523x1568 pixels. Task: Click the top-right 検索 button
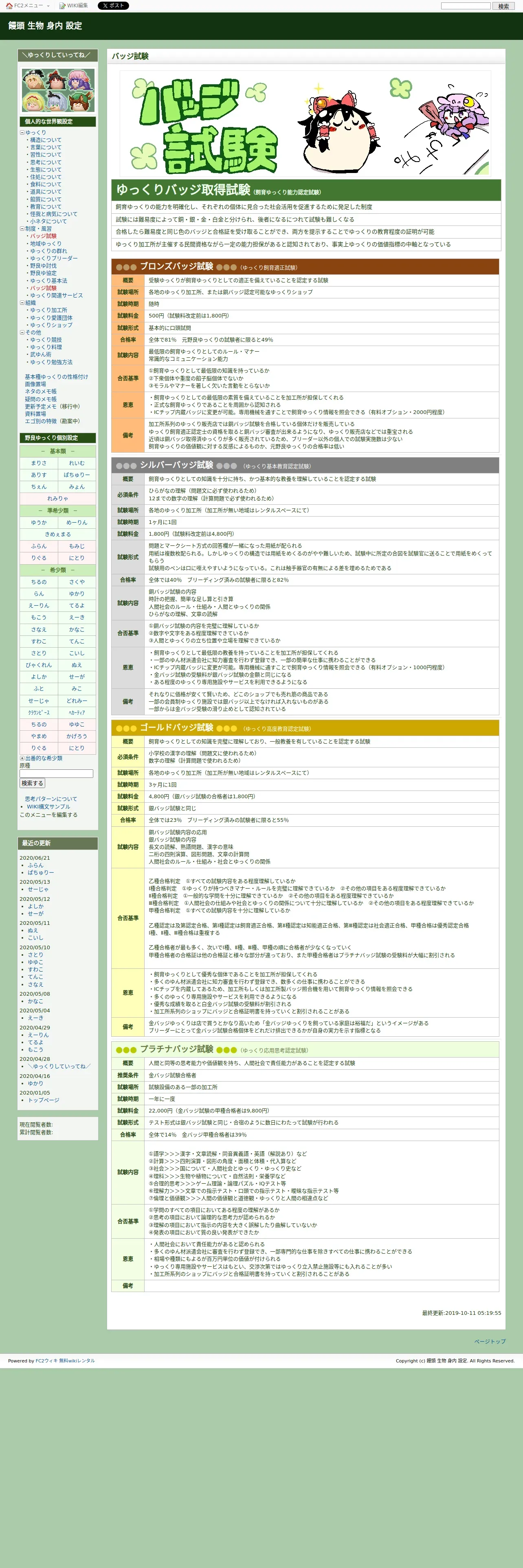[x=503, y=6]
